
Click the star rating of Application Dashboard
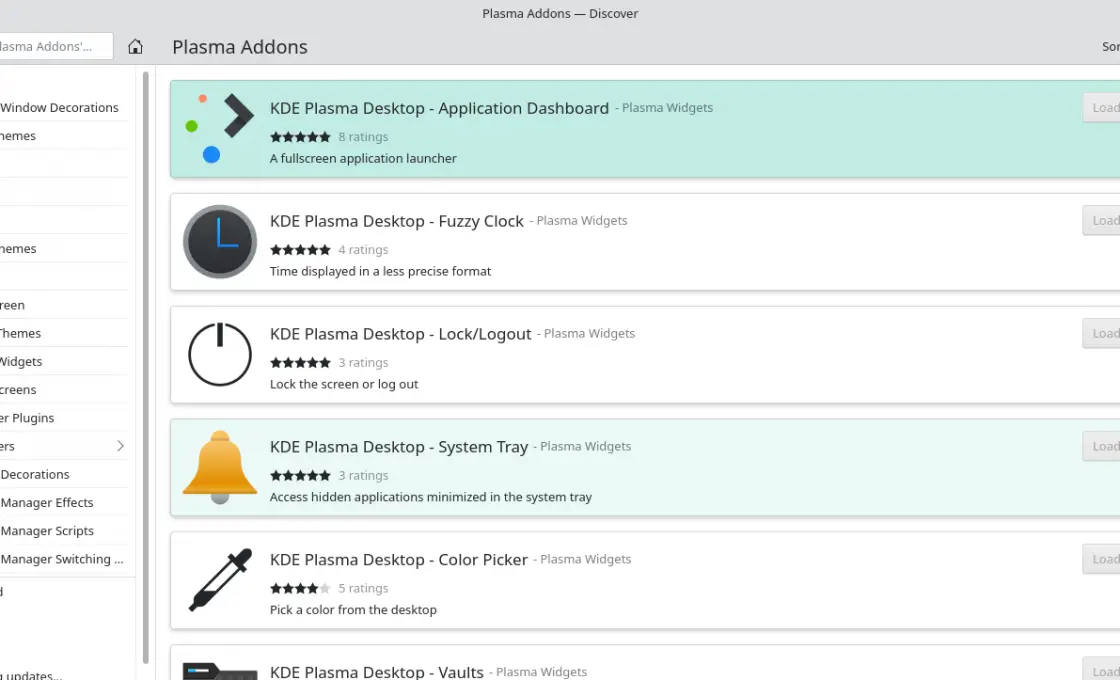point(300,136)
